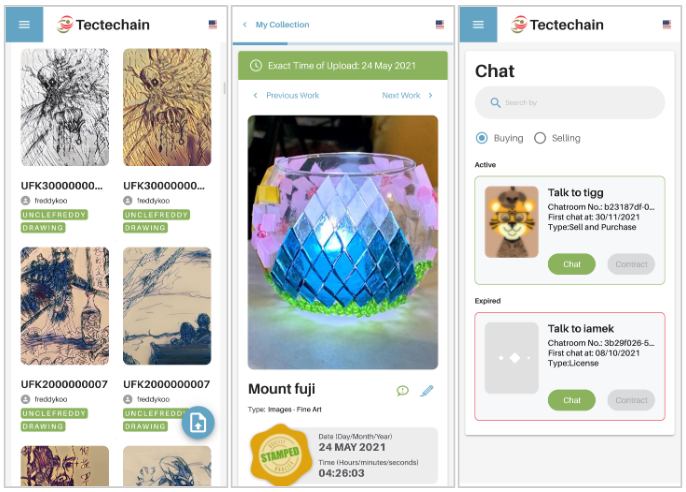Open the black sketch artwork thumbnail
This screenshot has height=492, width=686.
pyautogui.click(x=65, y=107)
